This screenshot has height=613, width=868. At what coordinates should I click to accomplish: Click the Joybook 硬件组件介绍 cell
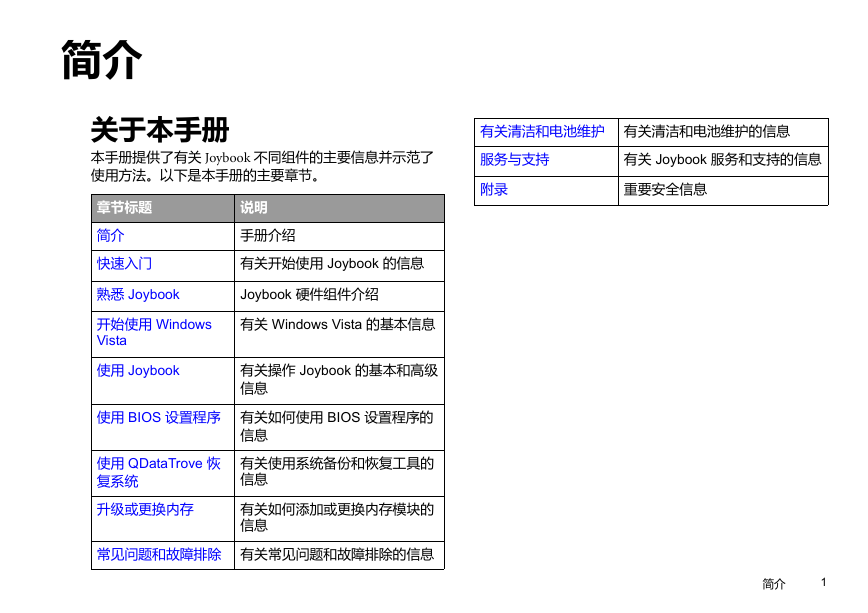(339, 296)
